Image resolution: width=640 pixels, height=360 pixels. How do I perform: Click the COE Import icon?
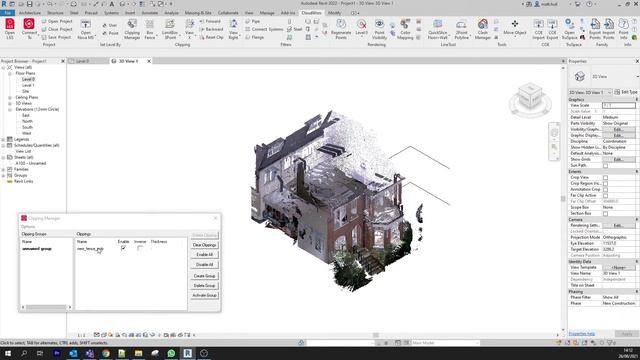(x=538, y=29)
